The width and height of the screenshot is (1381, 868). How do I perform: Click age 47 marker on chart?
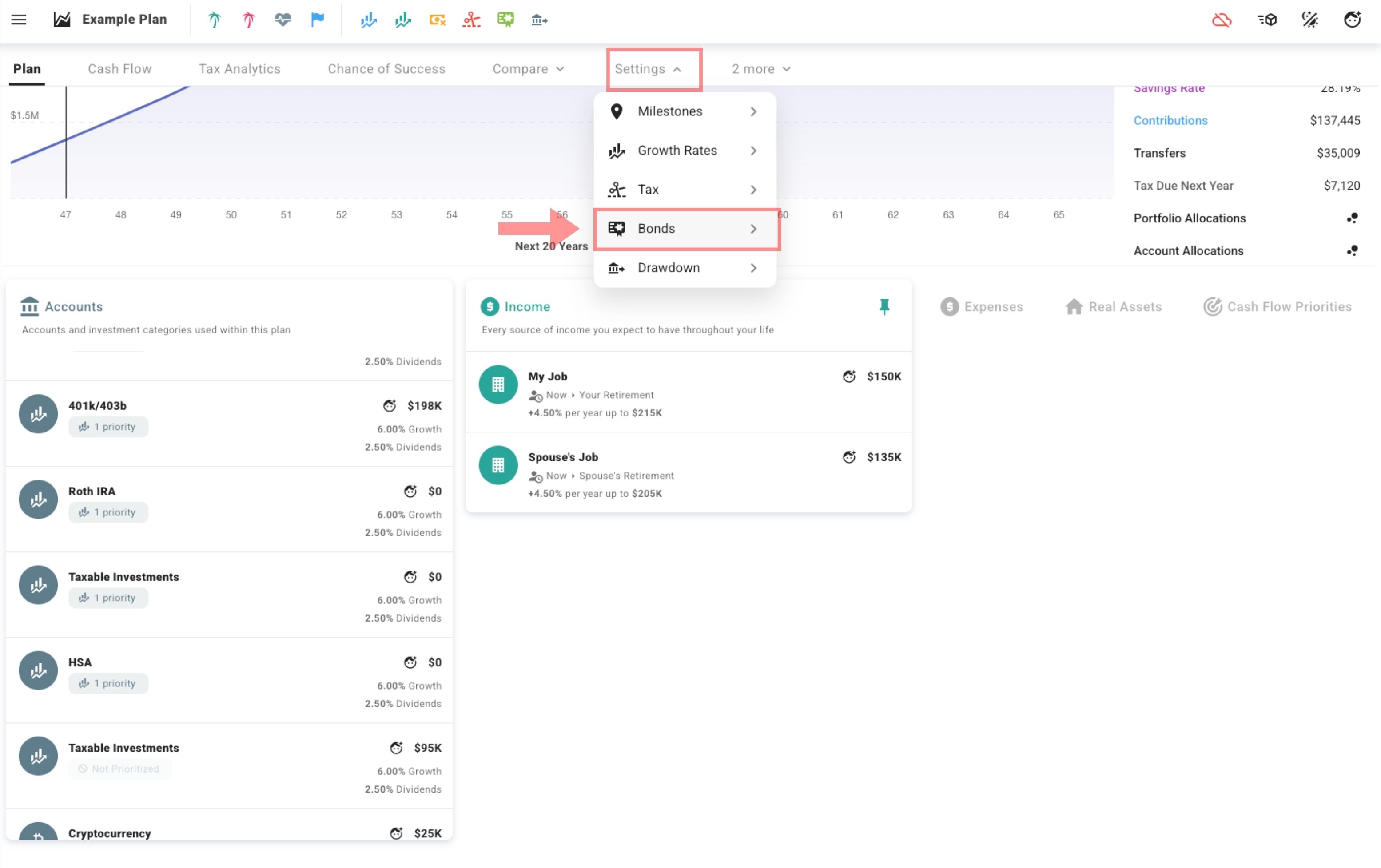(65, 214)
